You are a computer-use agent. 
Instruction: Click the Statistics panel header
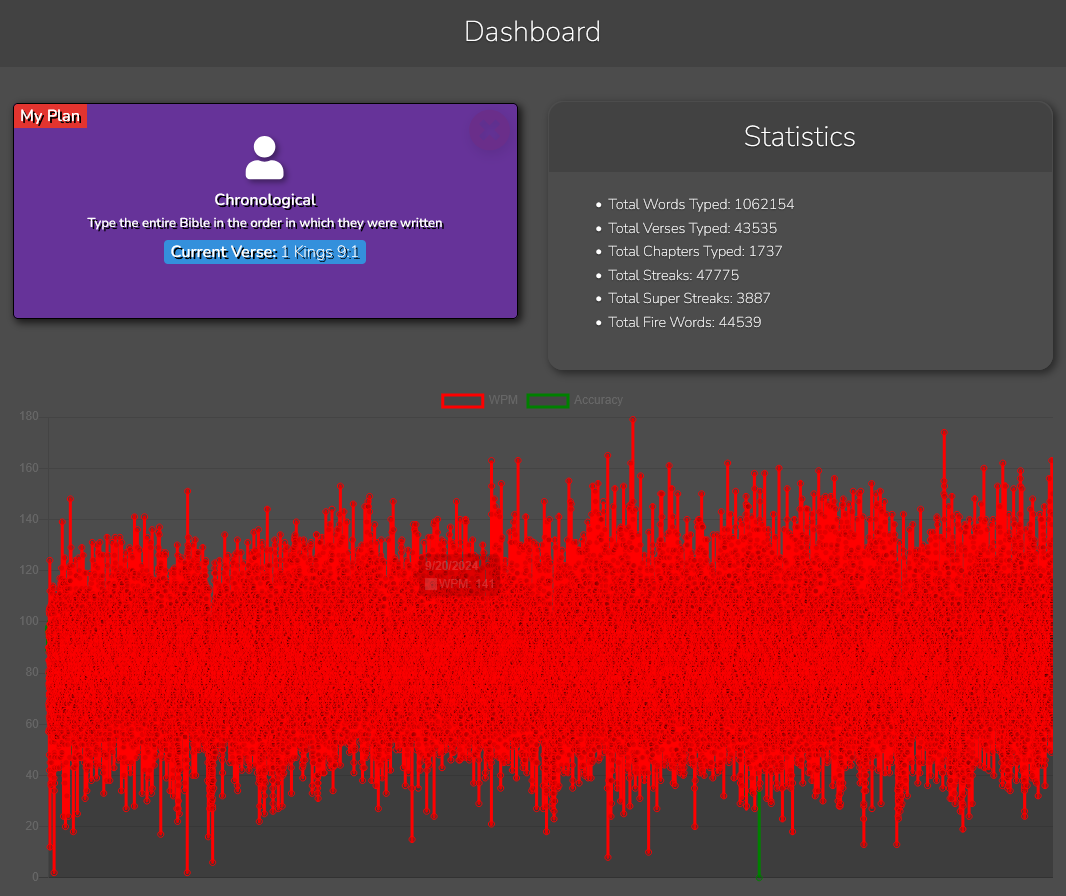pyautogui.click(x=799, y=136)
